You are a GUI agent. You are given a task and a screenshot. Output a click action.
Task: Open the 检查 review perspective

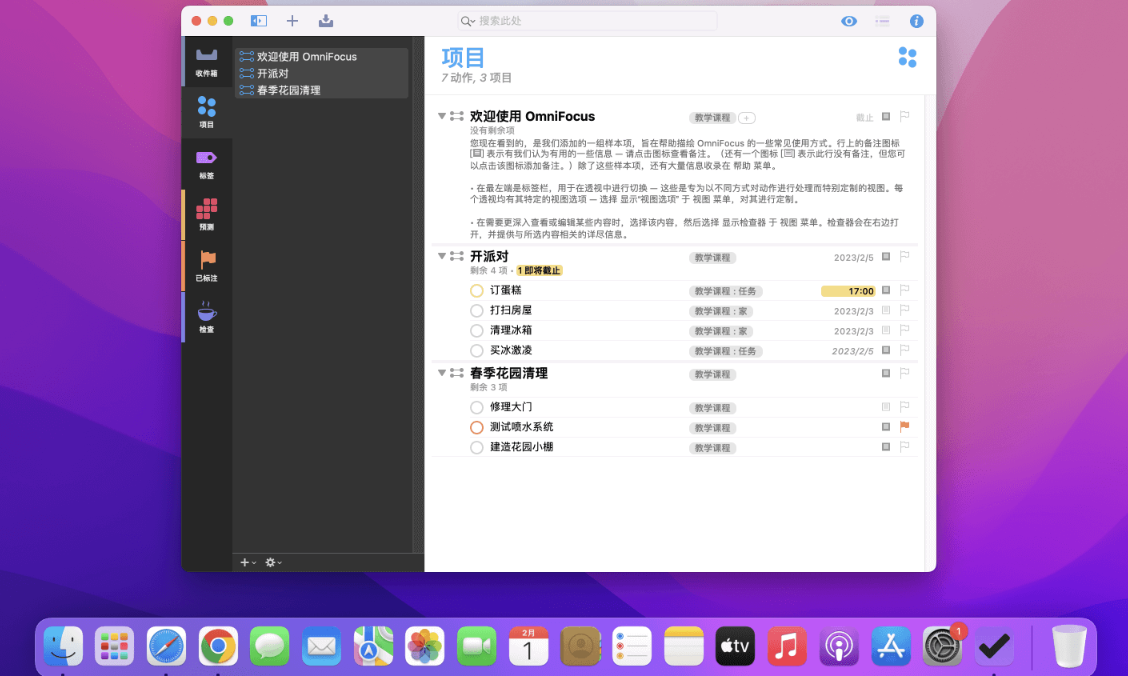coord(206,317)
